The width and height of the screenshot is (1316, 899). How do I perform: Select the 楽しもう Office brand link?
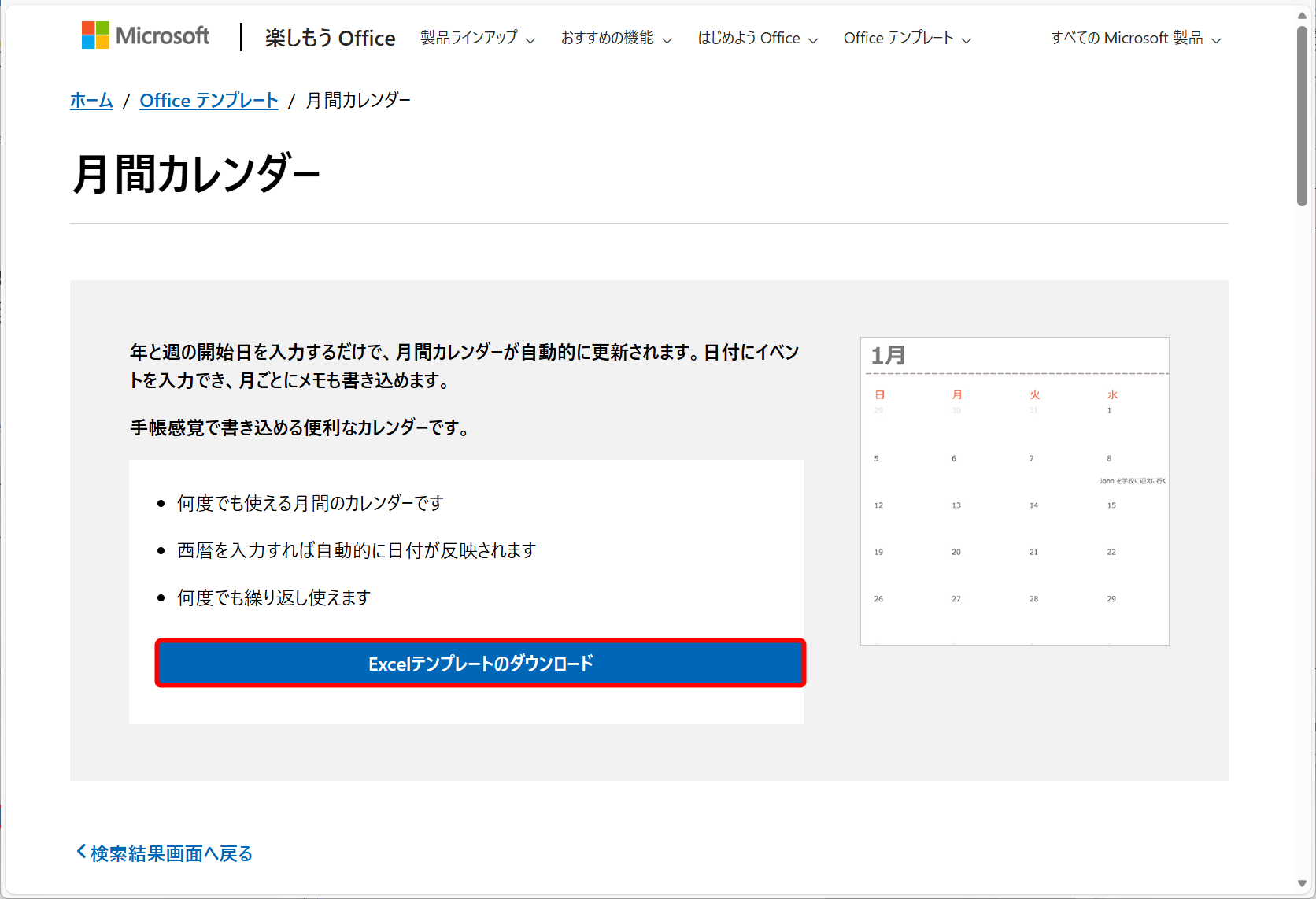click(331, 37)
